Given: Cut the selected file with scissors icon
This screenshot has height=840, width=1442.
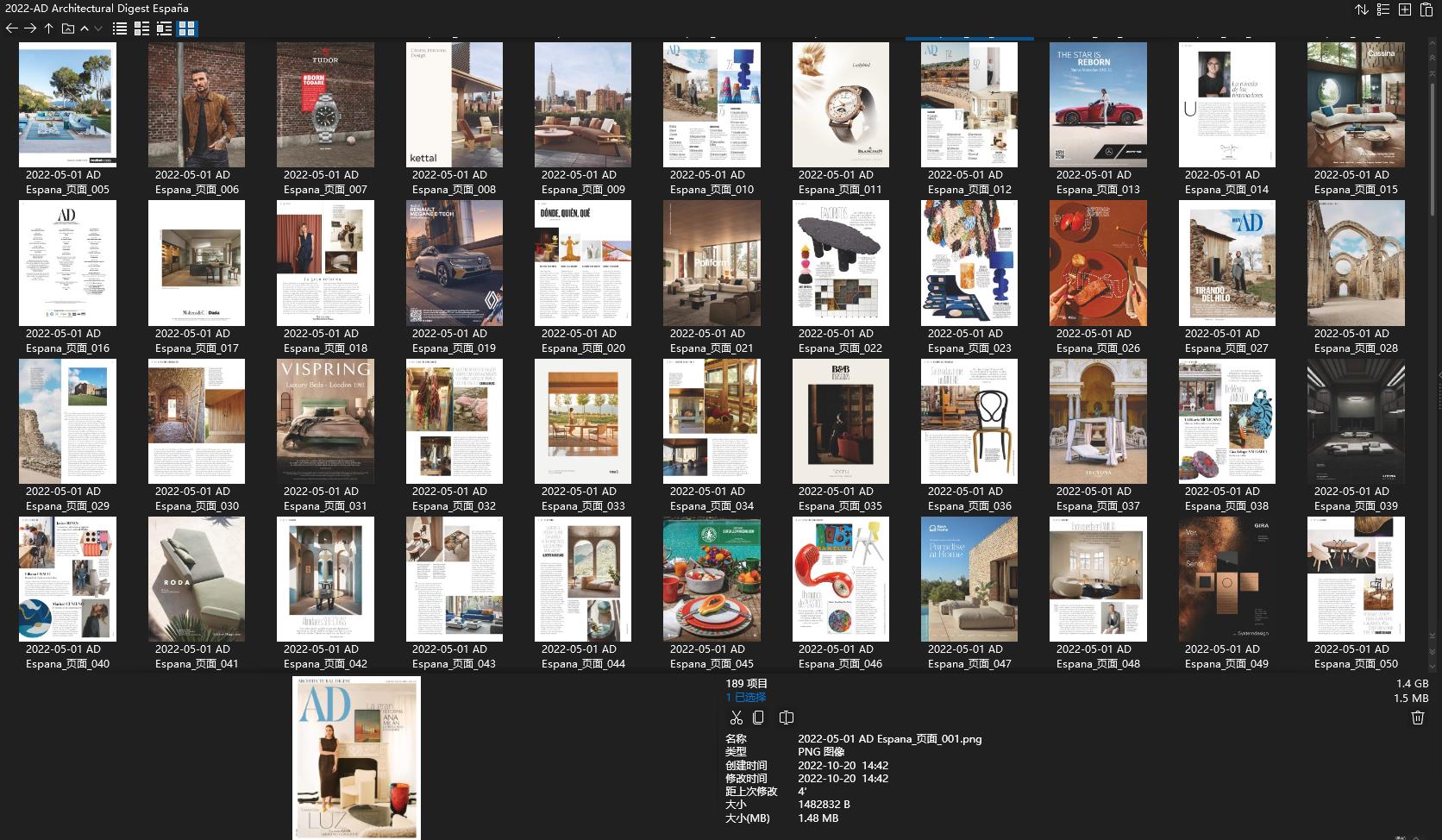Looking at the screenshot, I should click(x=737, y=717).
